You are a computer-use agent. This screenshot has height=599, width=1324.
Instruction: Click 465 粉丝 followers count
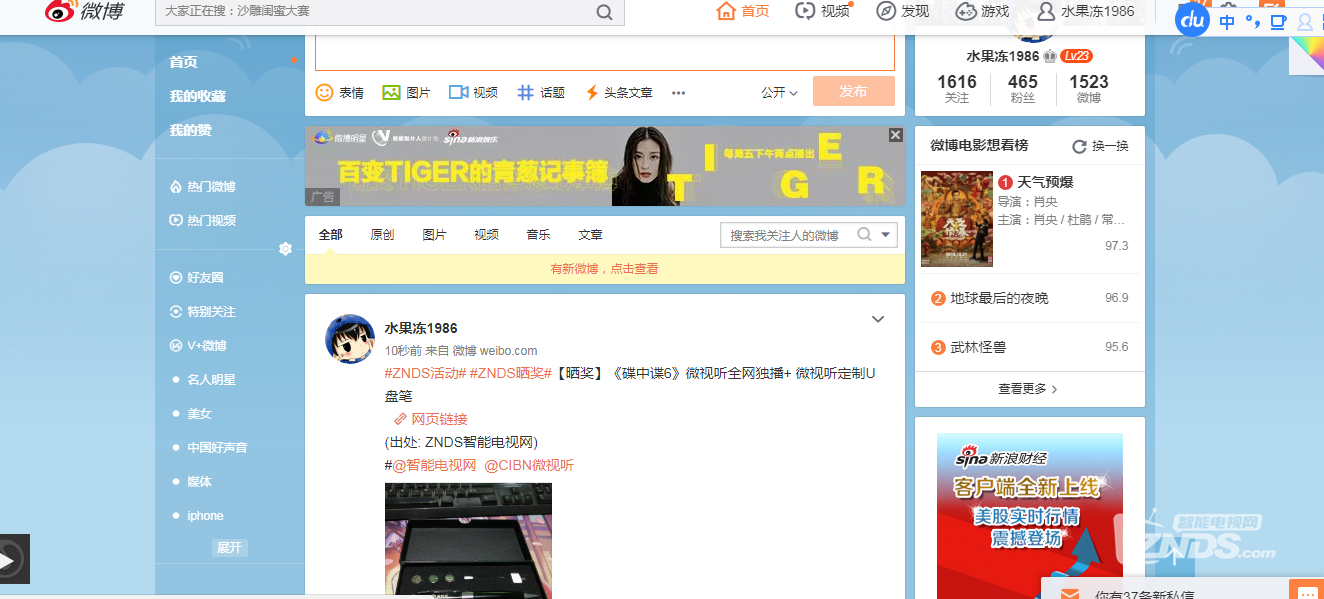tap(1023, 88)
